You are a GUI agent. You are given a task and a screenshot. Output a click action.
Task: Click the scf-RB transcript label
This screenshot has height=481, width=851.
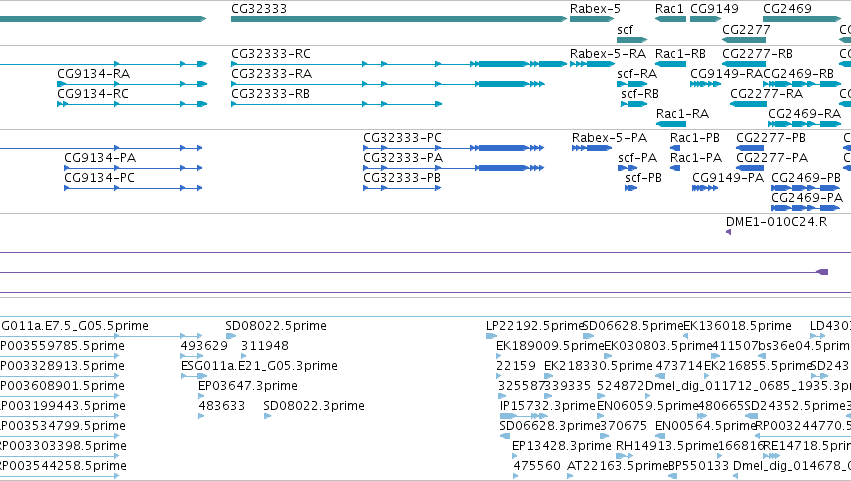click(x=640, y=94)
